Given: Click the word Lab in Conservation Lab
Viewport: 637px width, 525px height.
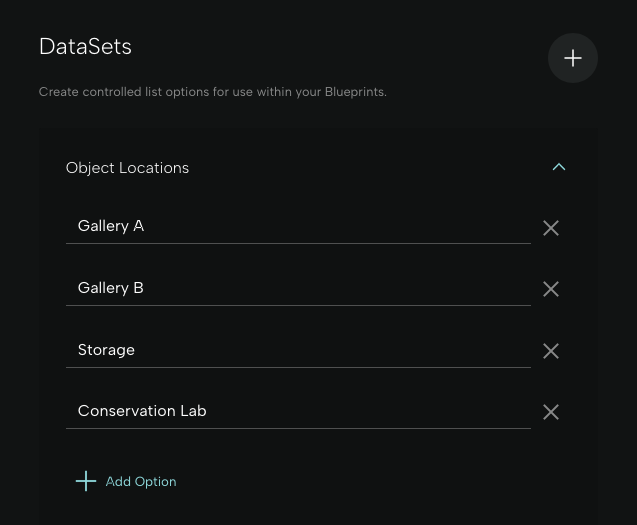Looking at the screenshot, I should (x=193, y=411).
